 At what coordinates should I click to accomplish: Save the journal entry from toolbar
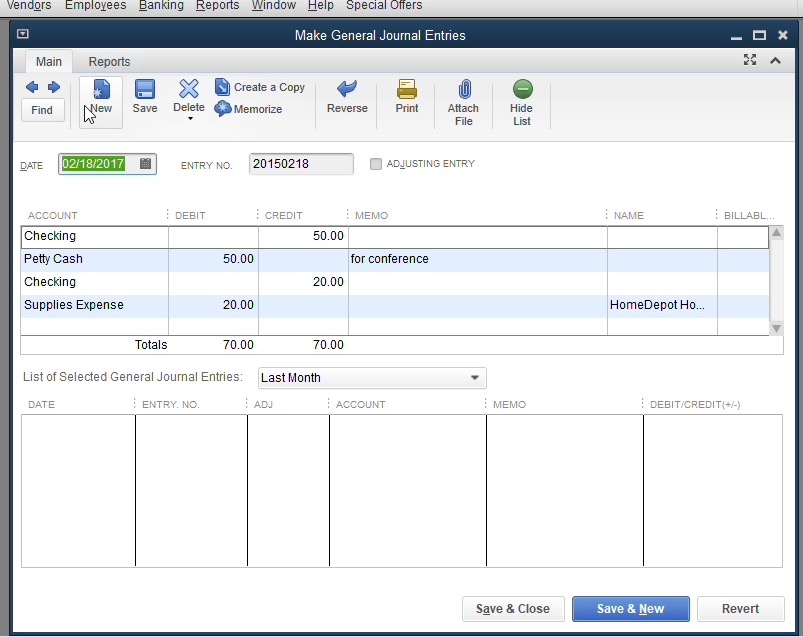tap(145, 96)
